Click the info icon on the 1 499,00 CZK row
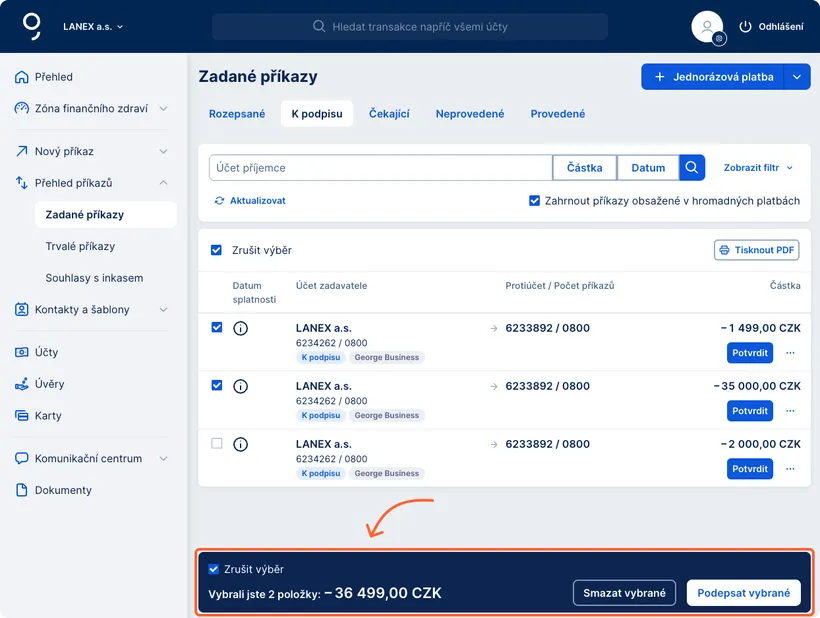Screen dimensions: 820x618 (240, 328)
